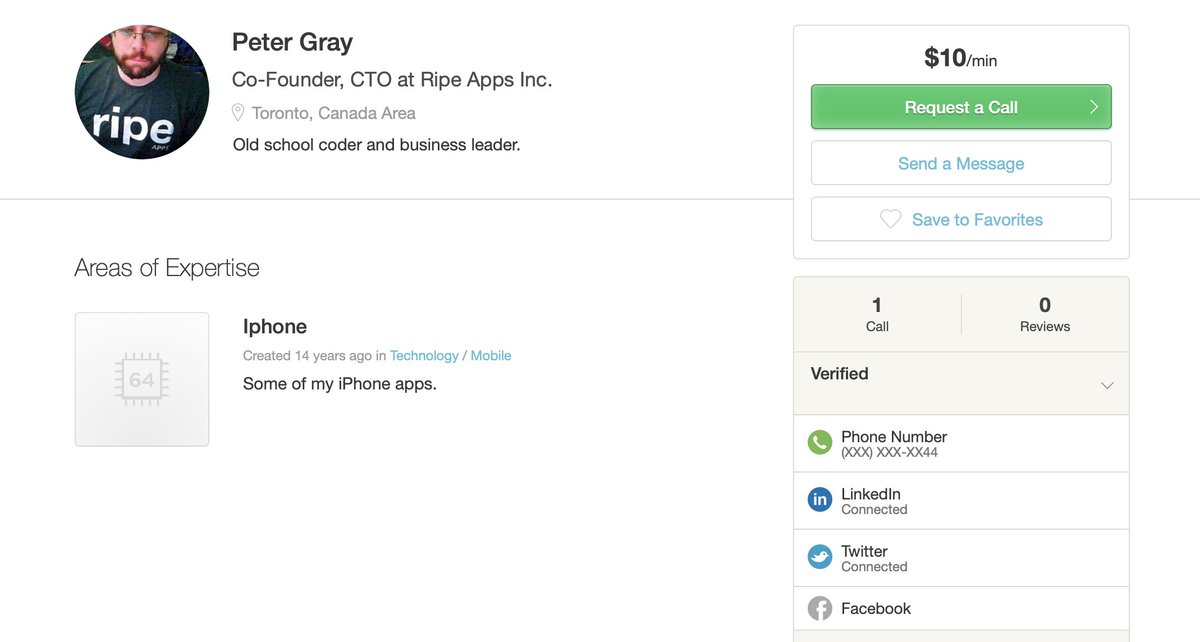Click the Facebook logo icon
This screenshot has width=1200, height=642.
point(820,608)
